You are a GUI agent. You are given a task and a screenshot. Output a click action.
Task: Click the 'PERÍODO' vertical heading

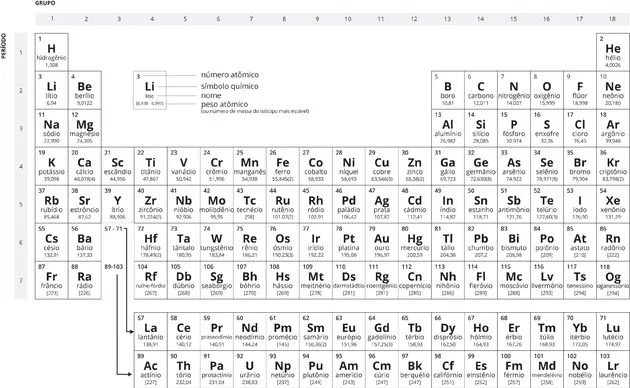[4, 46]
